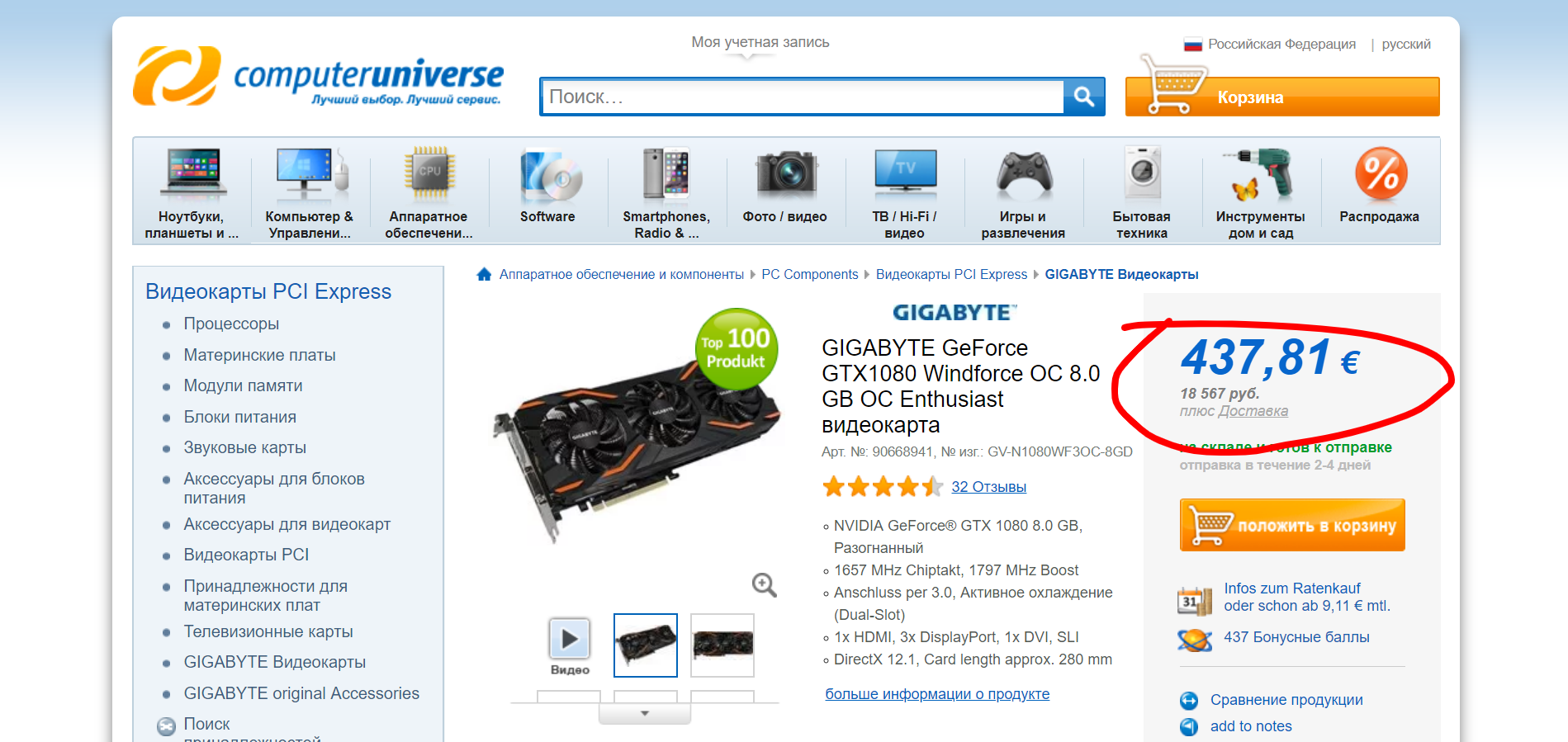
Task: Click the home breadcrumb icon
Action: [x=484, y=274]
